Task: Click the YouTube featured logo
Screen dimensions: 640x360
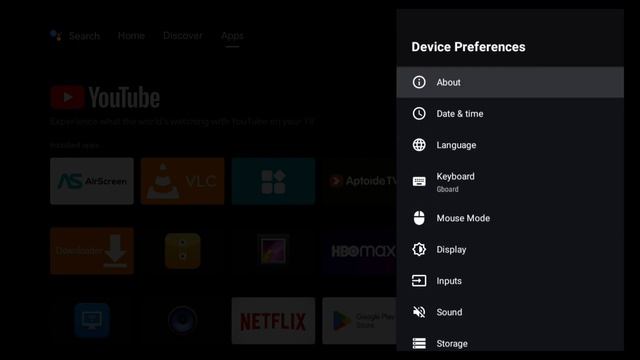Action: [105, 98]
